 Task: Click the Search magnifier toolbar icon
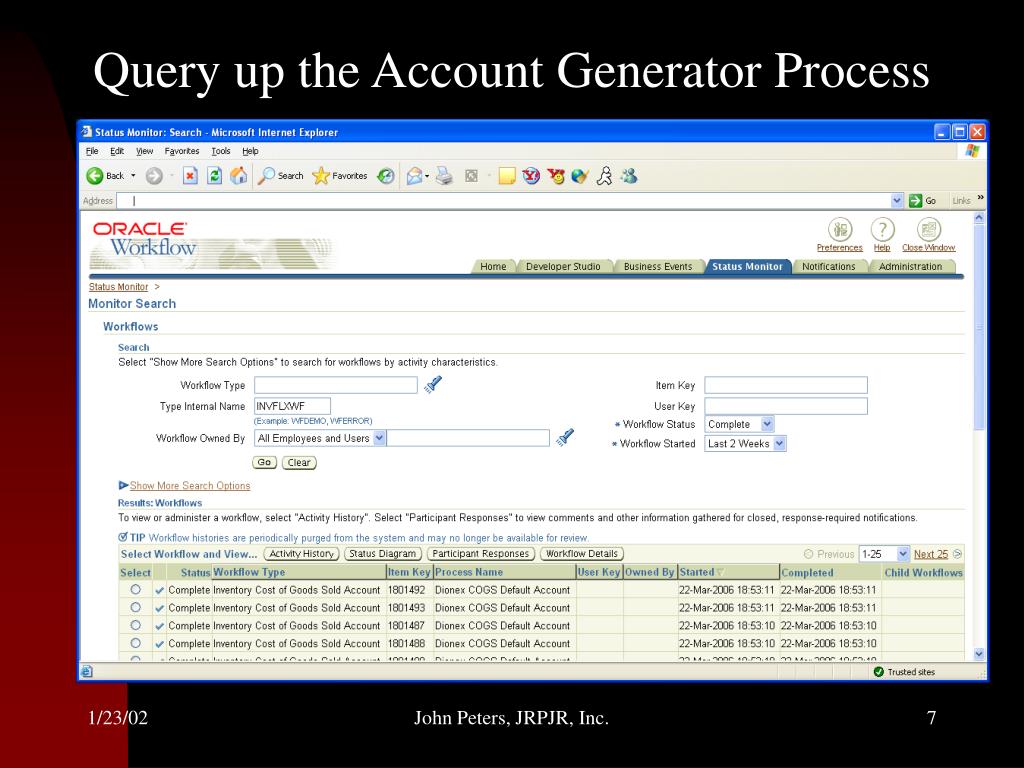(x=266, y=176)
